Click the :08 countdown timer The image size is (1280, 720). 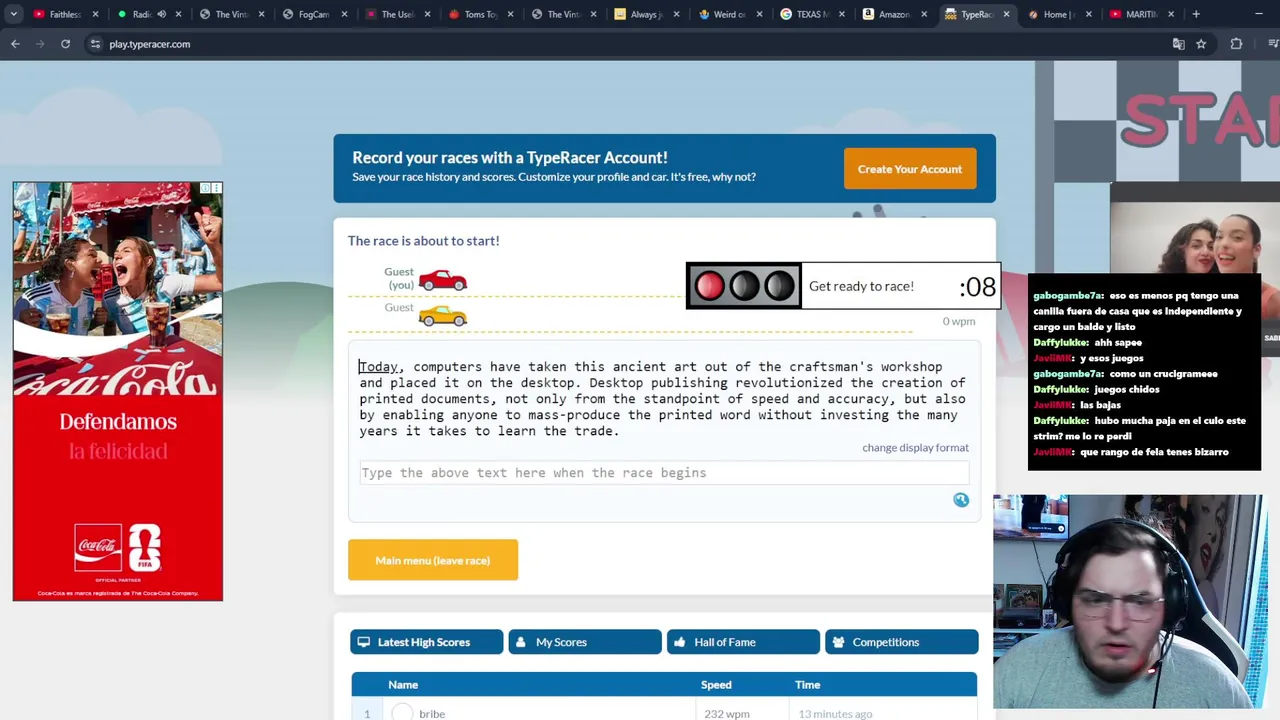click(977, 287)
